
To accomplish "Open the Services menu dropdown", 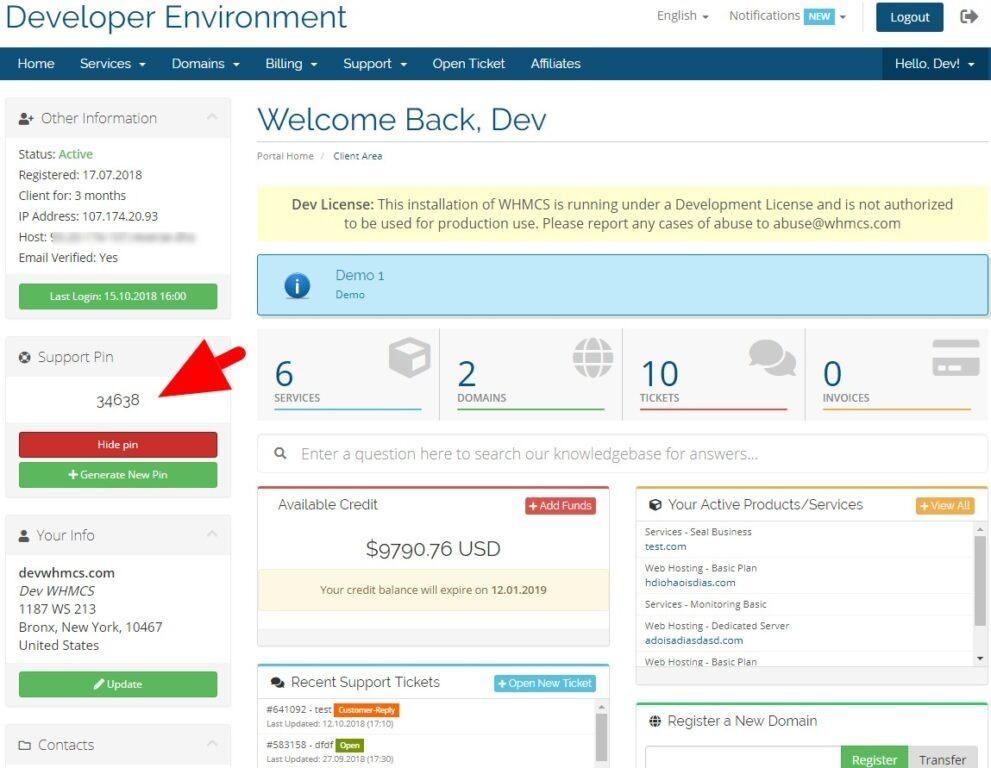I will pos(112,64).
